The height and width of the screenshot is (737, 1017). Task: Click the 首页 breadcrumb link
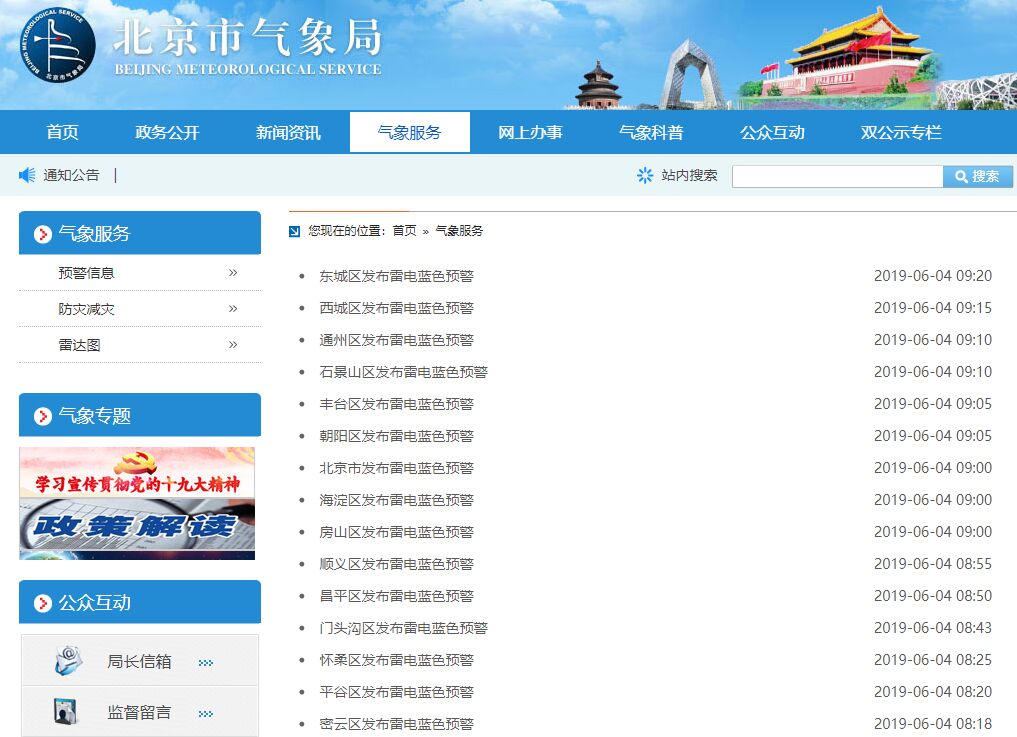pyautogui.click(x=405, y=231)
